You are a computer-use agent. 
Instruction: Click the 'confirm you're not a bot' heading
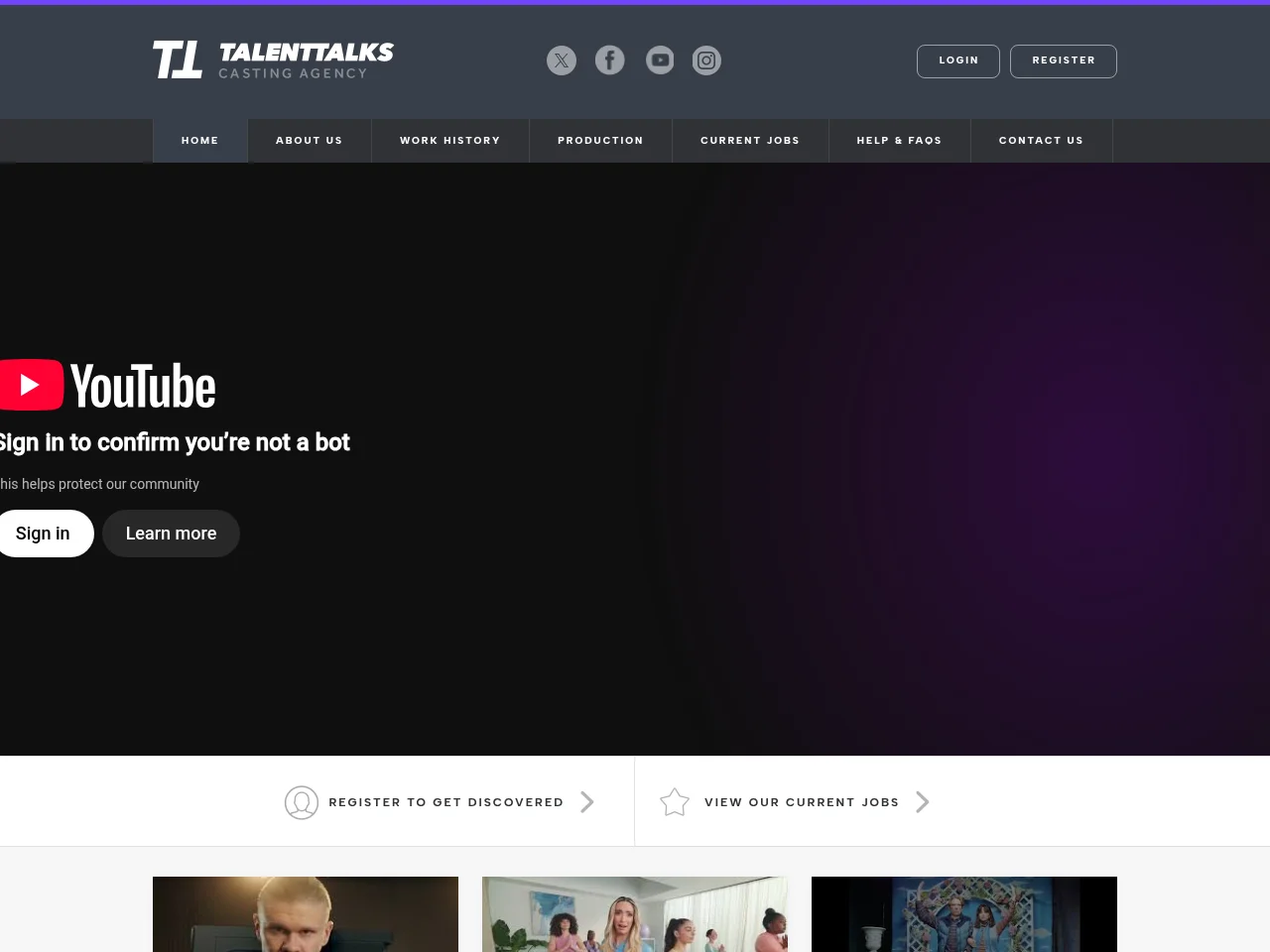click(175, 442)
